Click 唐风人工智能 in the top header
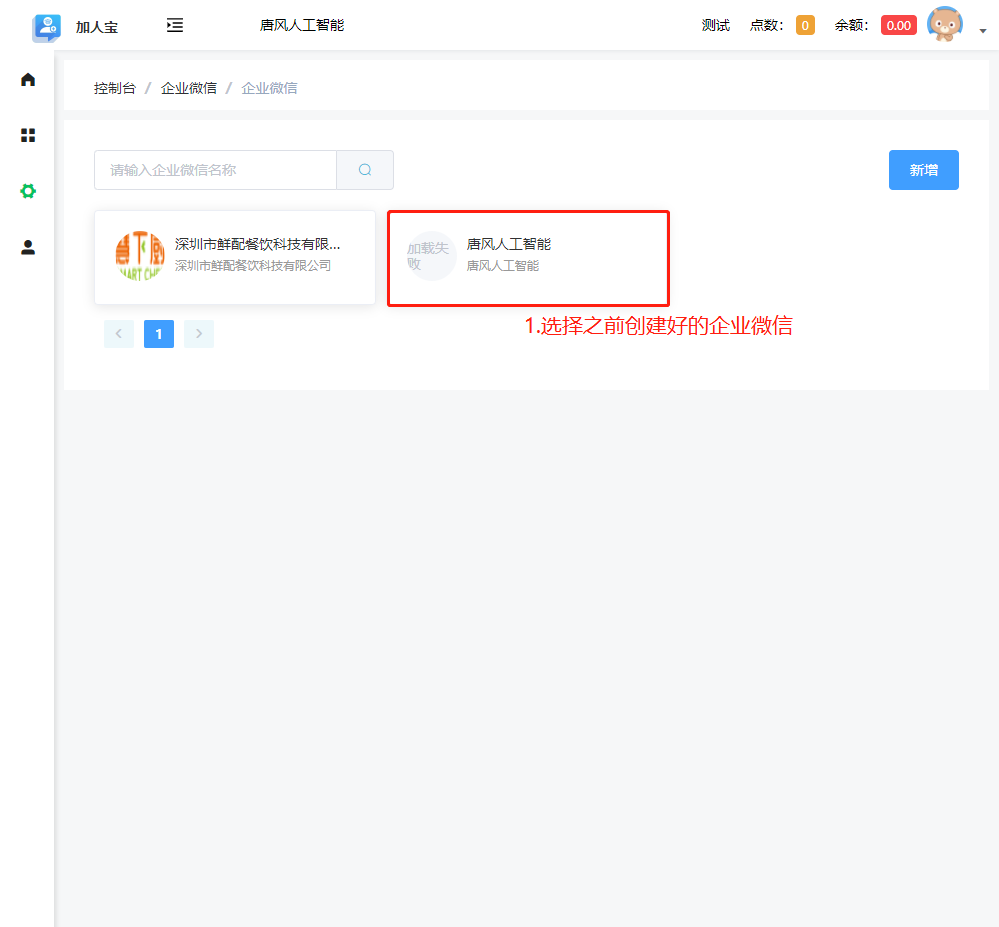Viewport: 999px width, 927px height. coord(302,25)
